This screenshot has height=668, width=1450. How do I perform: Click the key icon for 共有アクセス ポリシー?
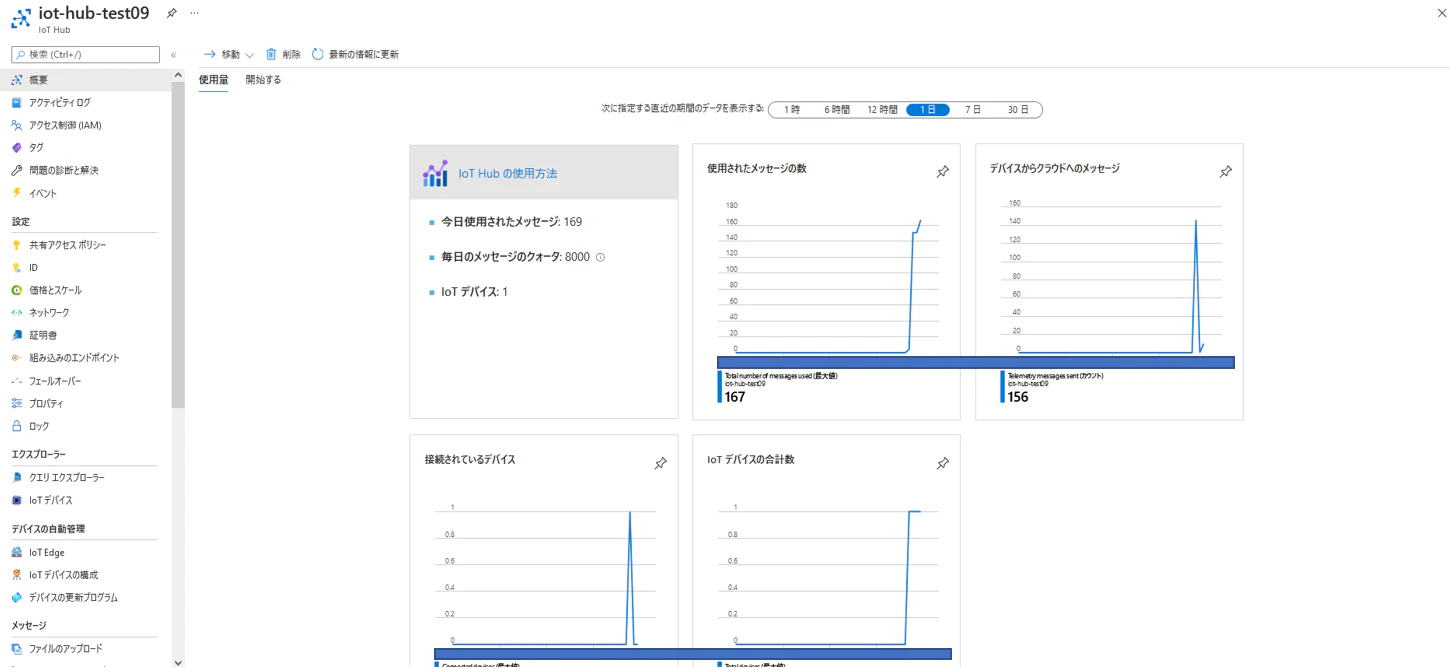(x=17, y=245)
